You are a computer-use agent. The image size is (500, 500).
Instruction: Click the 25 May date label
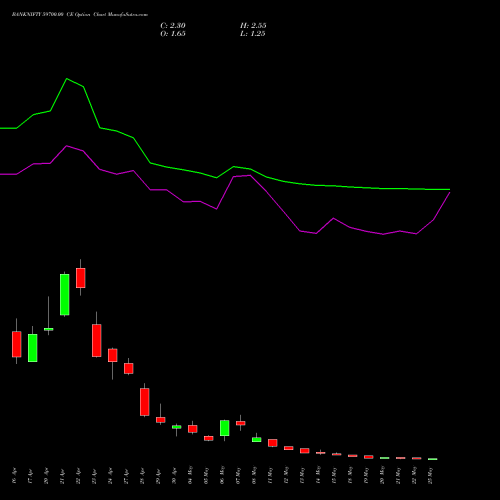coord(430,475)
